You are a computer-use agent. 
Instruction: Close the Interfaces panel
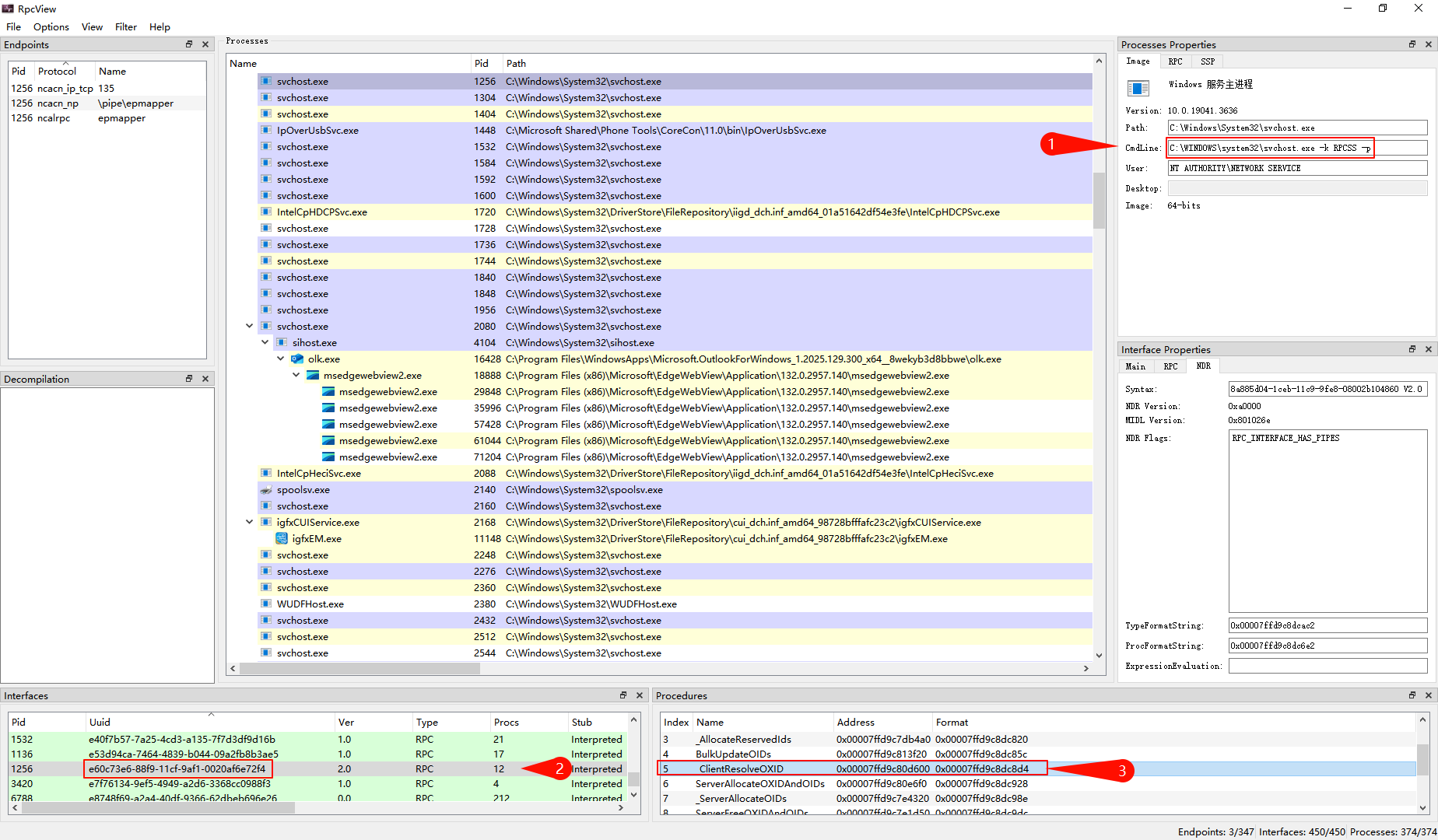coord(640,695)
